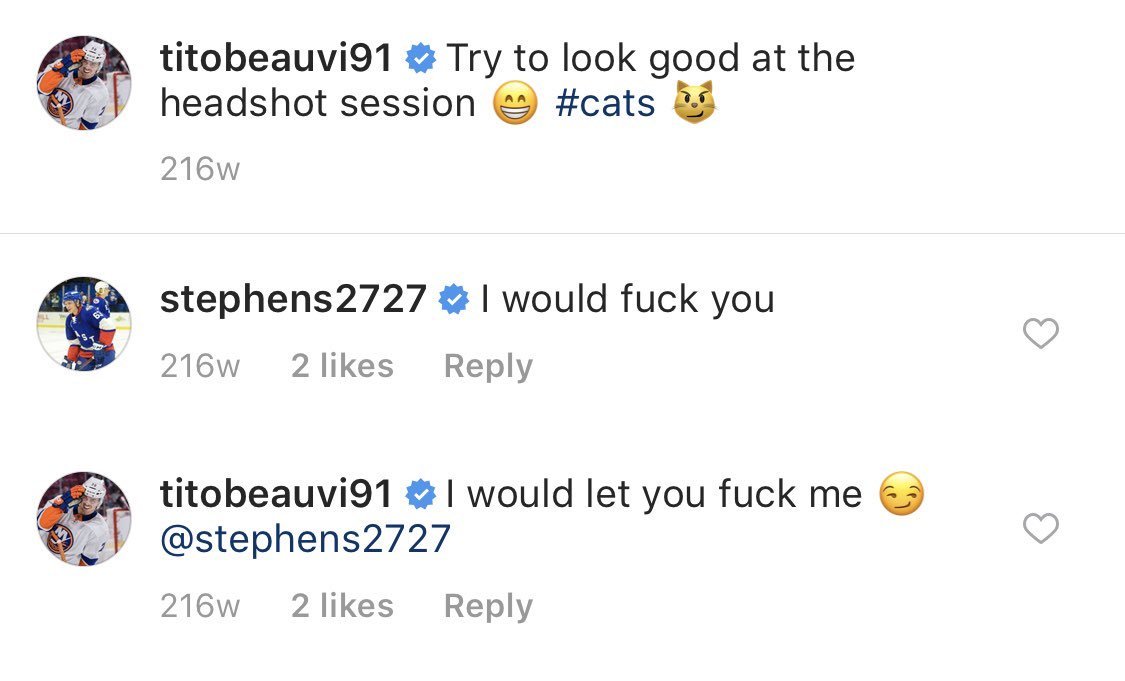Open the #cats hashtag
The height and width of the screenshot is (681, 1125).
(x=605, y=103)
